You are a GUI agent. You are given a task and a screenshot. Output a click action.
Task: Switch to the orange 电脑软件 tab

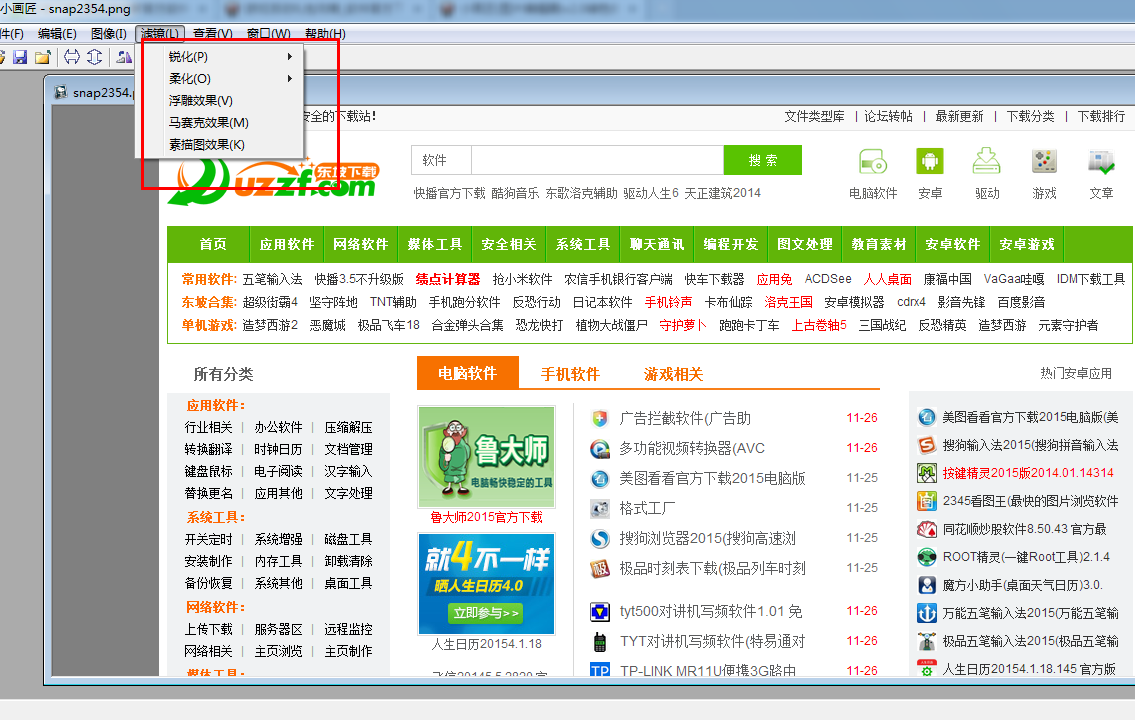pos(468,373)
